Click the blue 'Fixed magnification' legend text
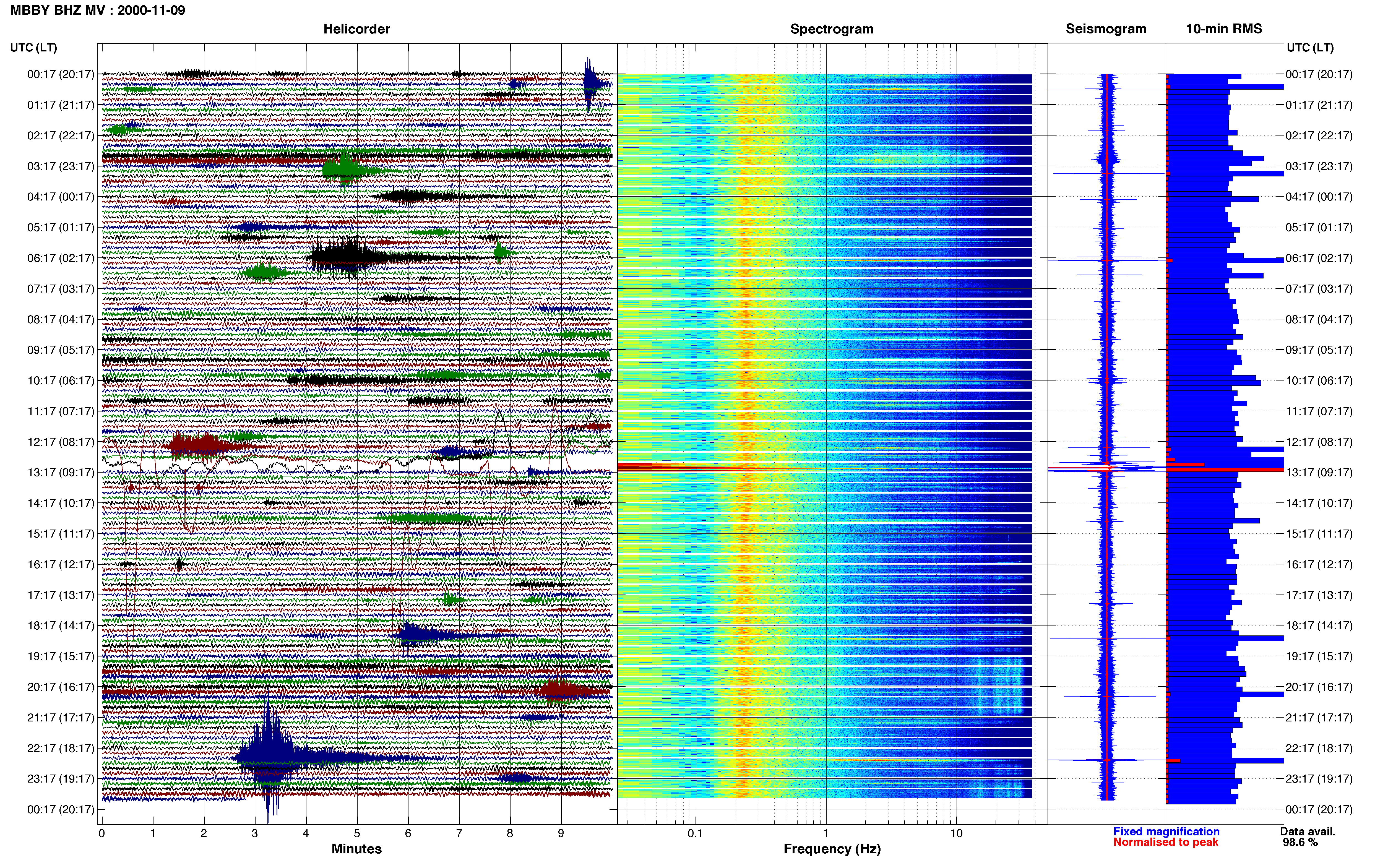Viewport: 1388px width, 868px height. tap(1166, 831)
